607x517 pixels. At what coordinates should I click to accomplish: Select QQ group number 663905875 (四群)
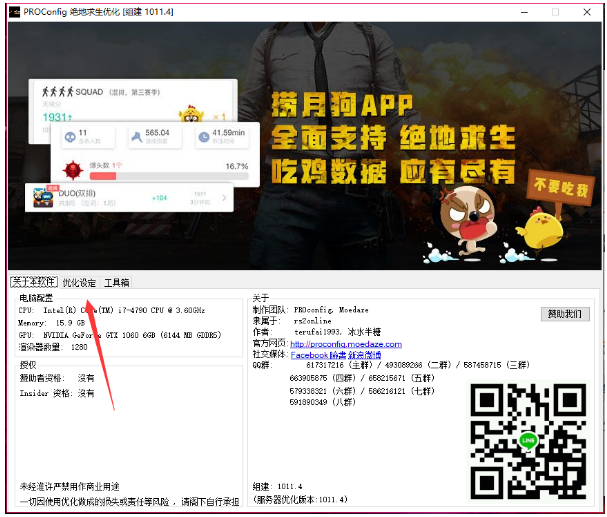(322, 378)
